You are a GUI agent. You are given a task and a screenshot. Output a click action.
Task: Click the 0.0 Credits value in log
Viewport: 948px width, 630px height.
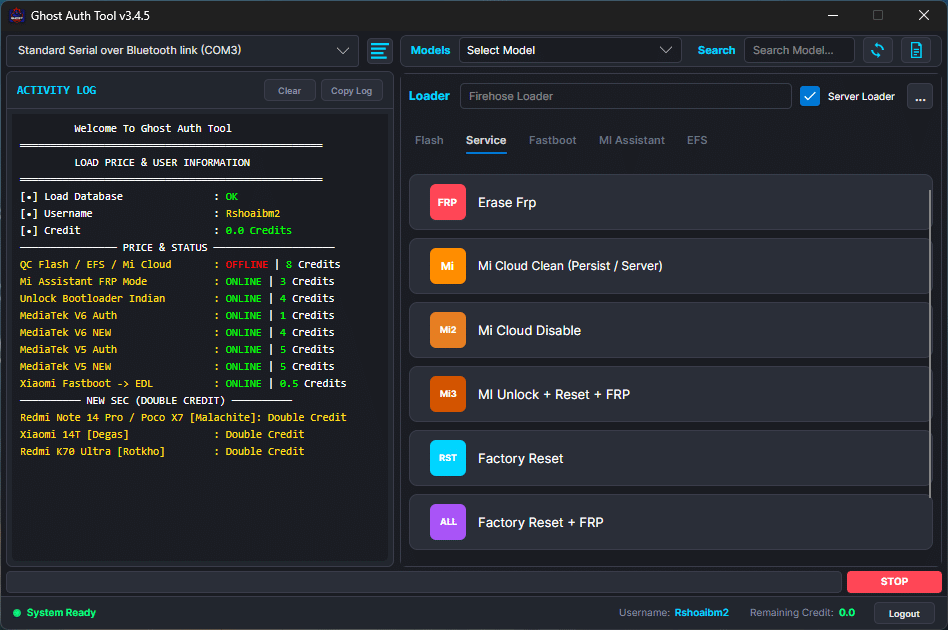(258, 230)
